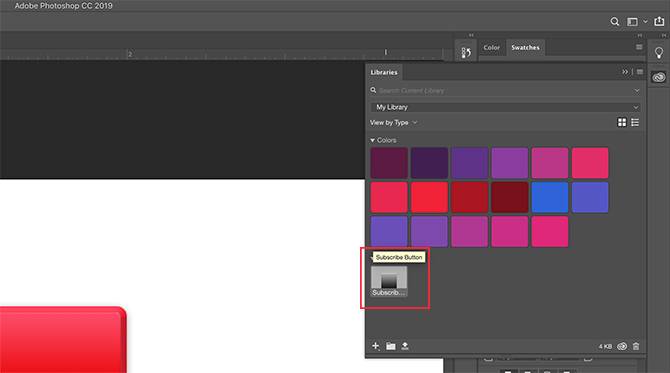Select the Subscribe Button graphic thumbnail
This screenshot has width=670, height=373.
pos(389,281)
